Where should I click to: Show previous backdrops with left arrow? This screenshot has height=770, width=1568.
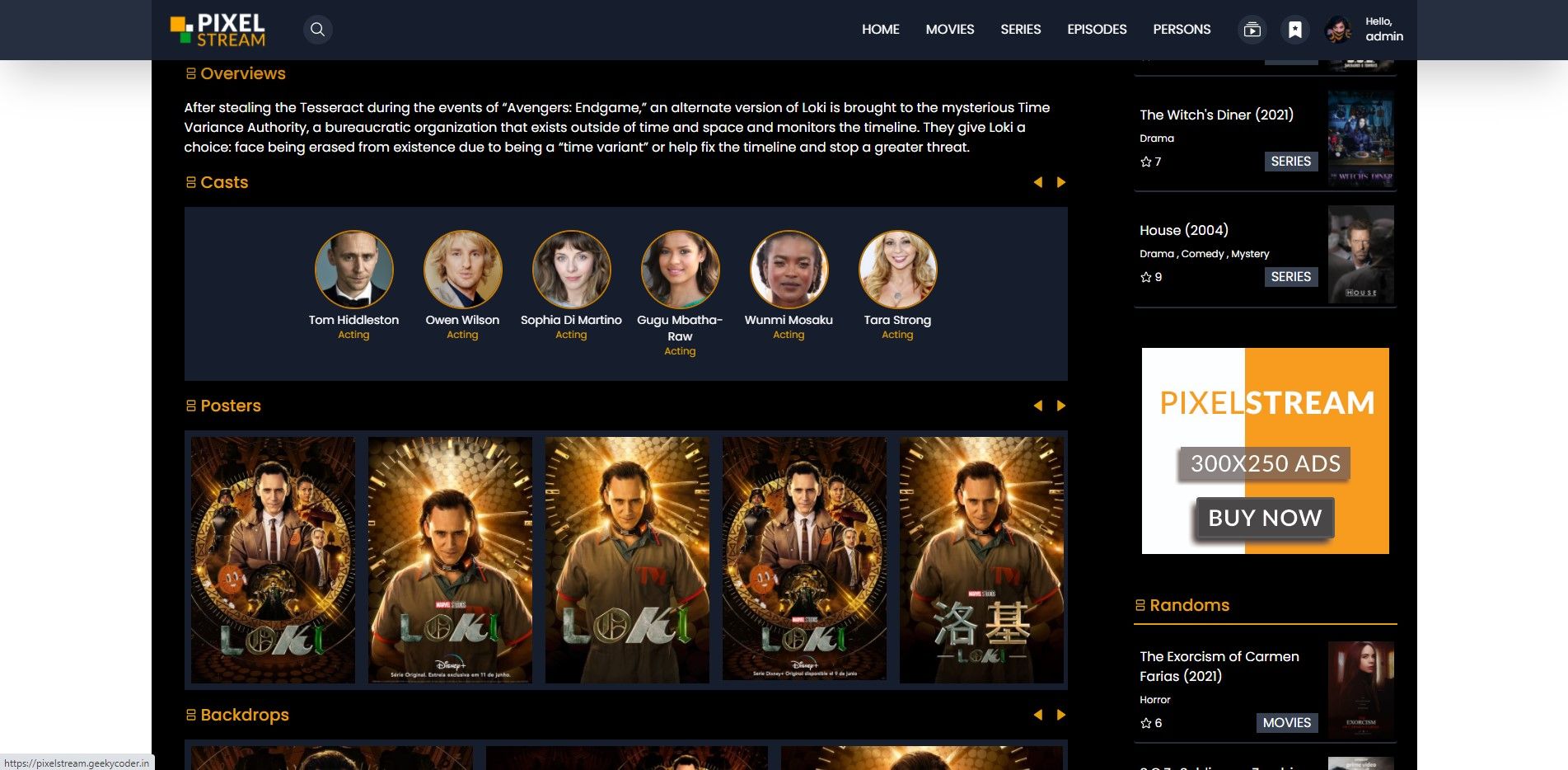pyautogui.click(x=1038, y=715)
